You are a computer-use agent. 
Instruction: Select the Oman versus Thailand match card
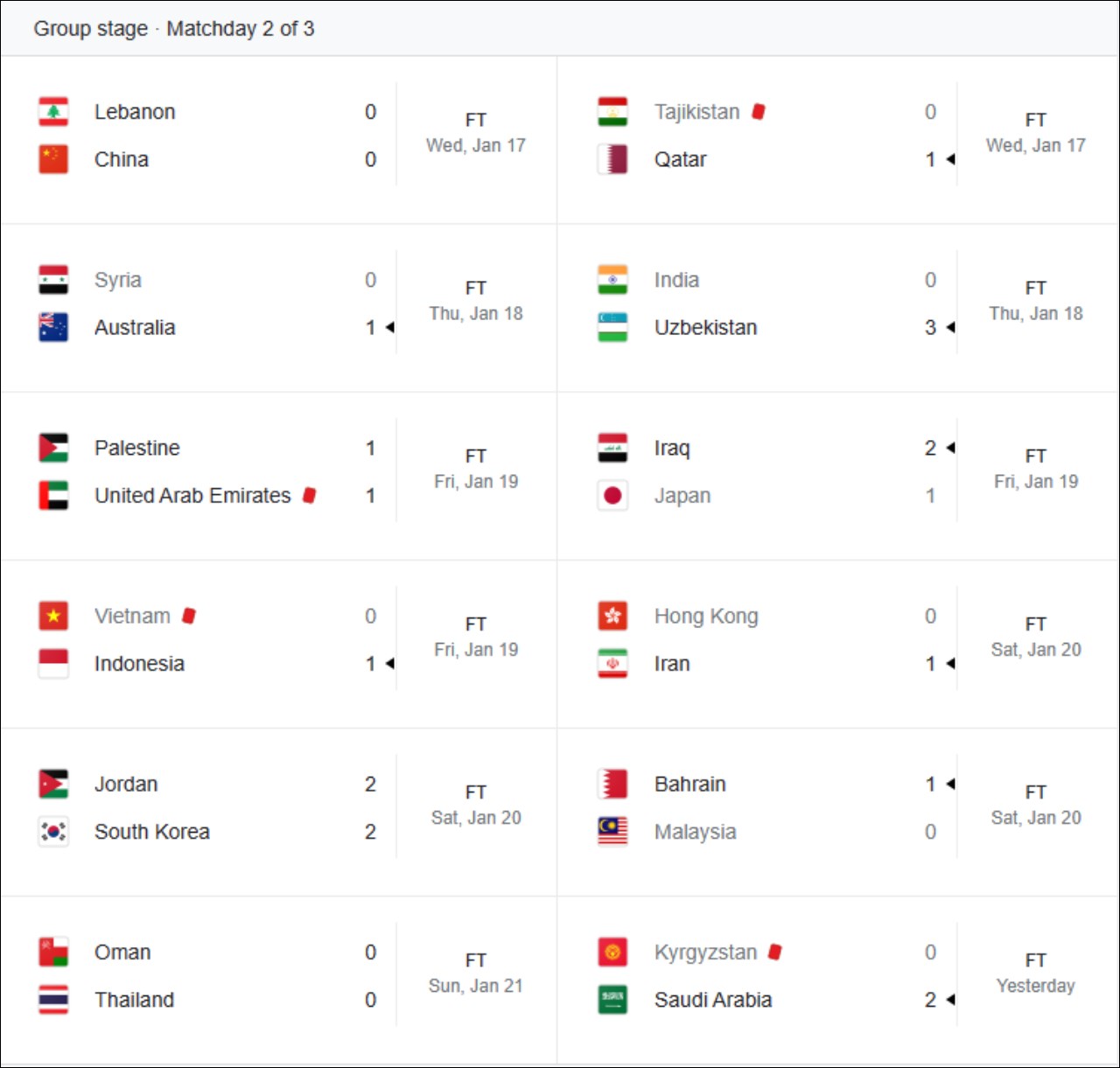(x=278, y=975)
